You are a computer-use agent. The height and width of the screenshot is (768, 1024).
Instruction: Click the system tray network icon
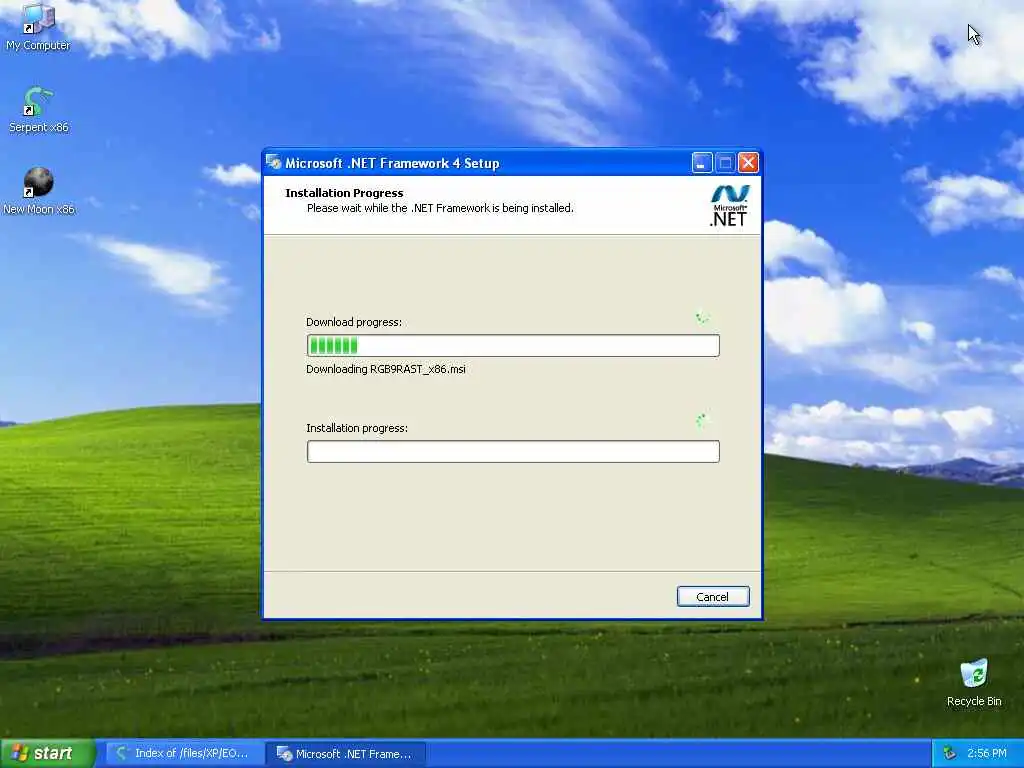[950, 753]
